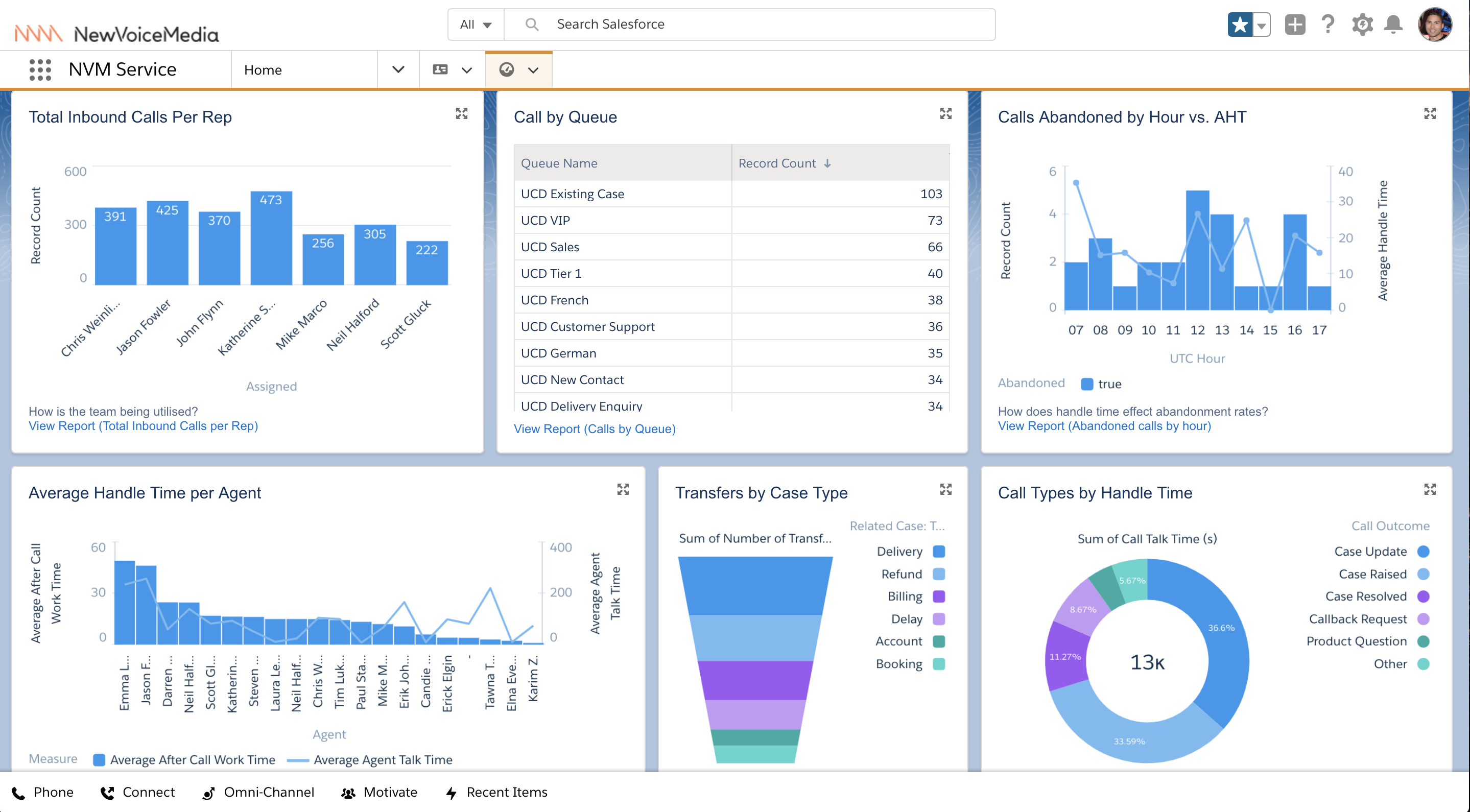The height and width of the screenshot is (812, 1470).
Task: Open the Setup gear icon
Action: point(1362,25)
